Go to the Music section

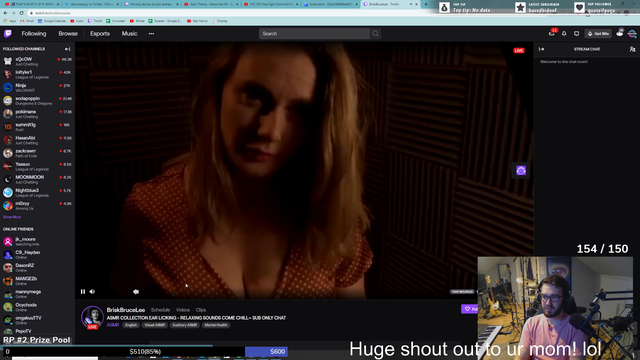coord(129,33)
